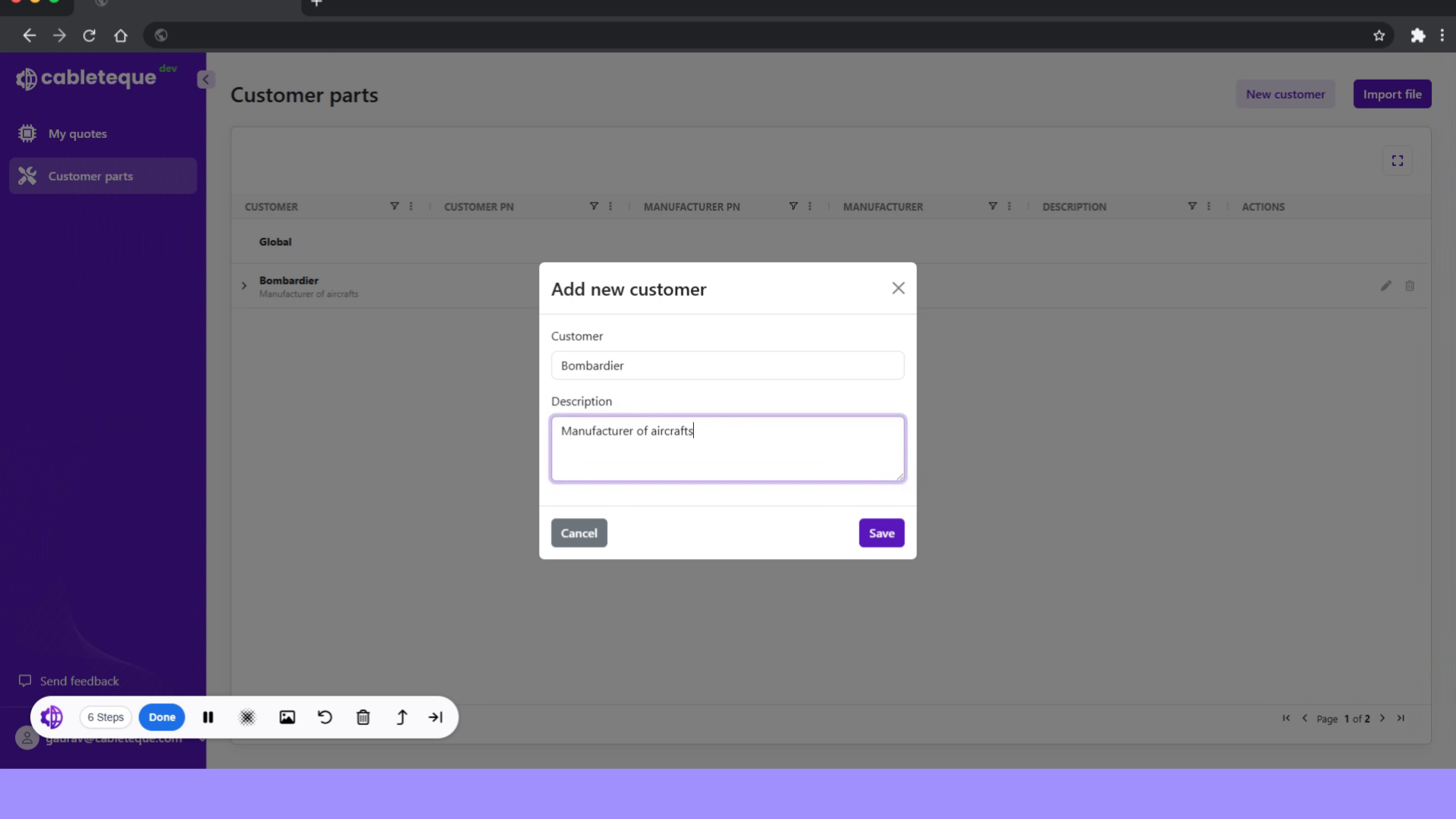Image resolution: width=1456 pixels, height=819 pixels.
Task: Bookmark page with star icon
Action: 1379,36
